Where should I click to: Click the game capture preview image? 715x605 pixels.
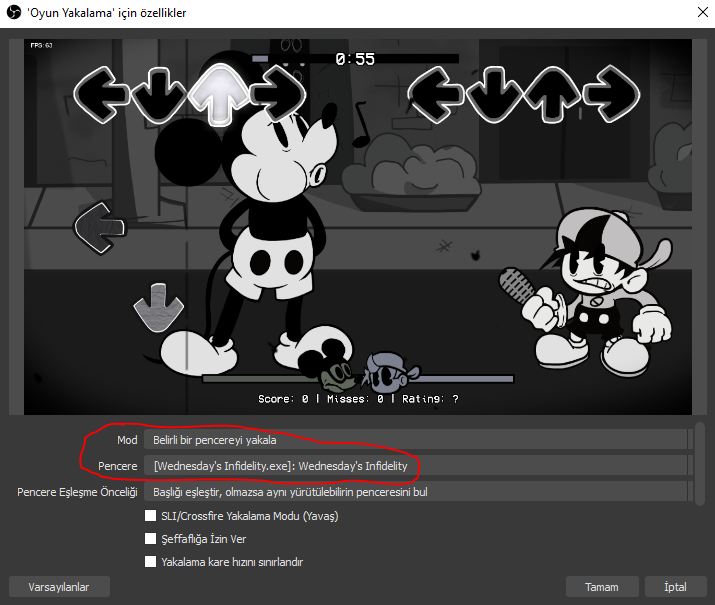[x=358, y=227]
